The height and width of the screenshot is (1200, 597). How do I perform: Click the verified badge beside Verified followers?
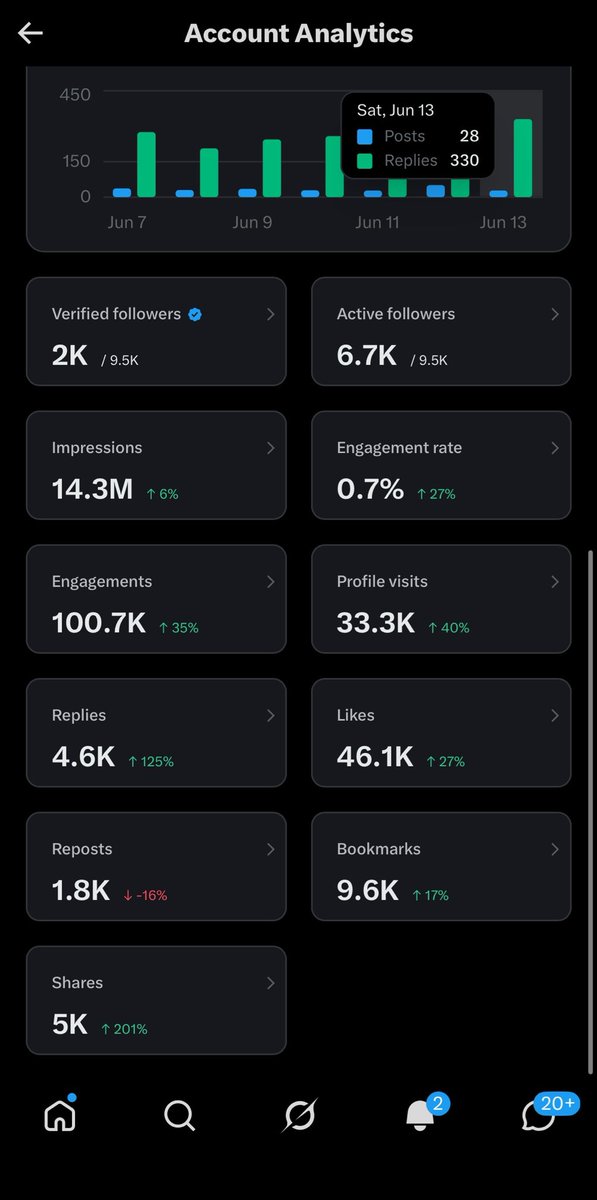[195, 314]
